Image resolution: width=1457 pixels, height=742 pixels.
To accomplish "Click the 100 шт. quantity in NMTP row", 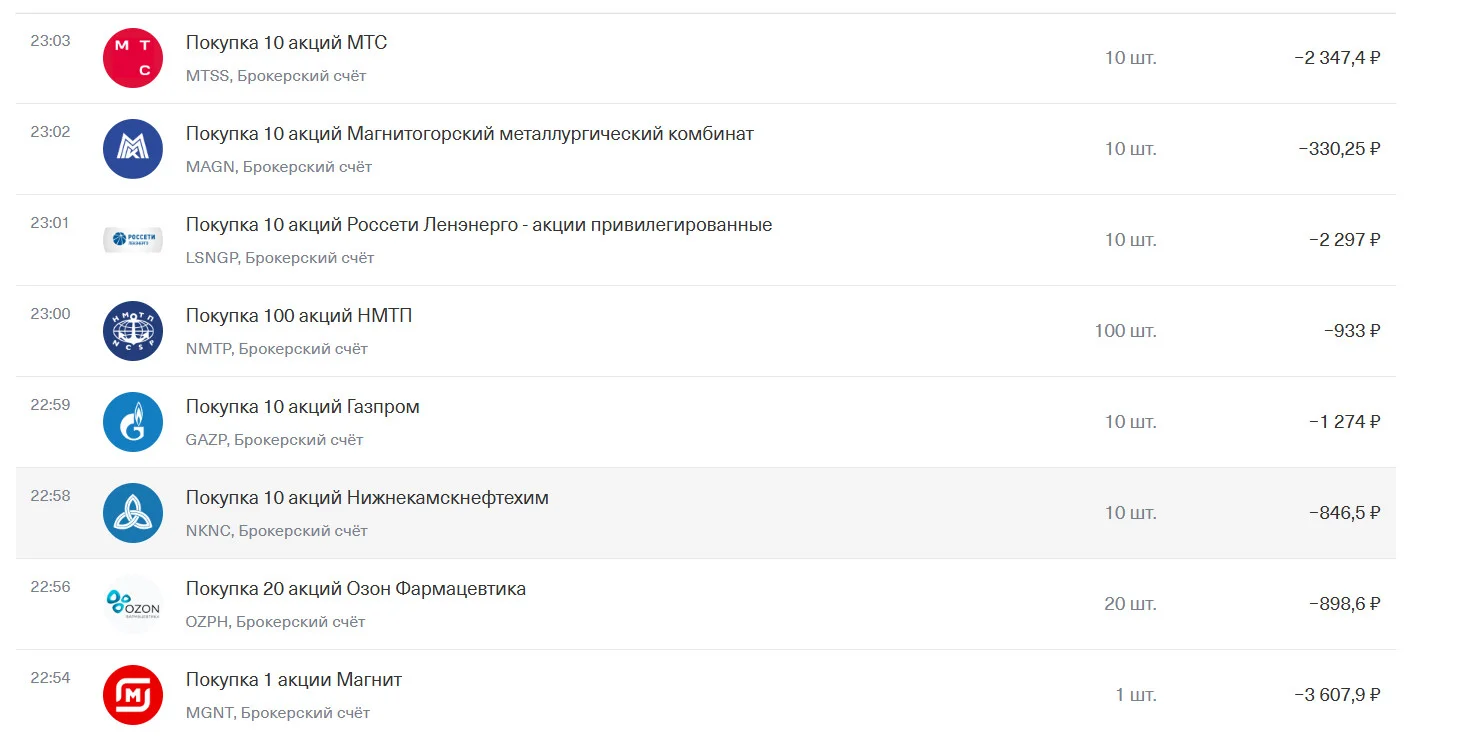I will click(1125, 331).
